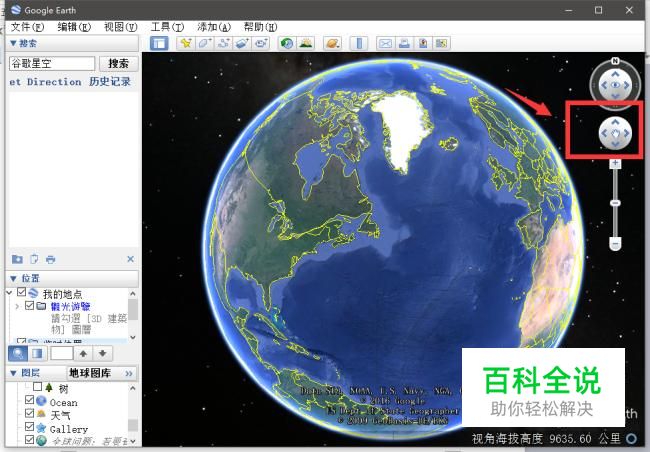The width and height of the screenshot is (650, 452).
Task: Reset north with the compass N marker
Action: [615, 61]
